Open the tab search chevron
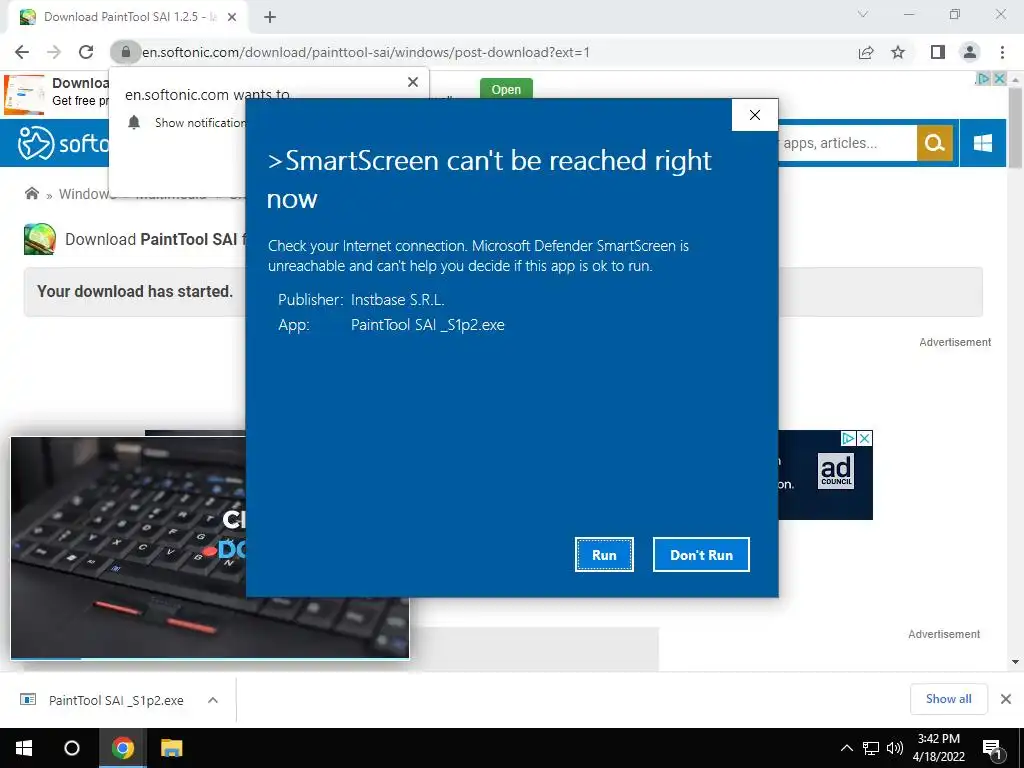The image size is (1024, 768). tap(863, 14)
